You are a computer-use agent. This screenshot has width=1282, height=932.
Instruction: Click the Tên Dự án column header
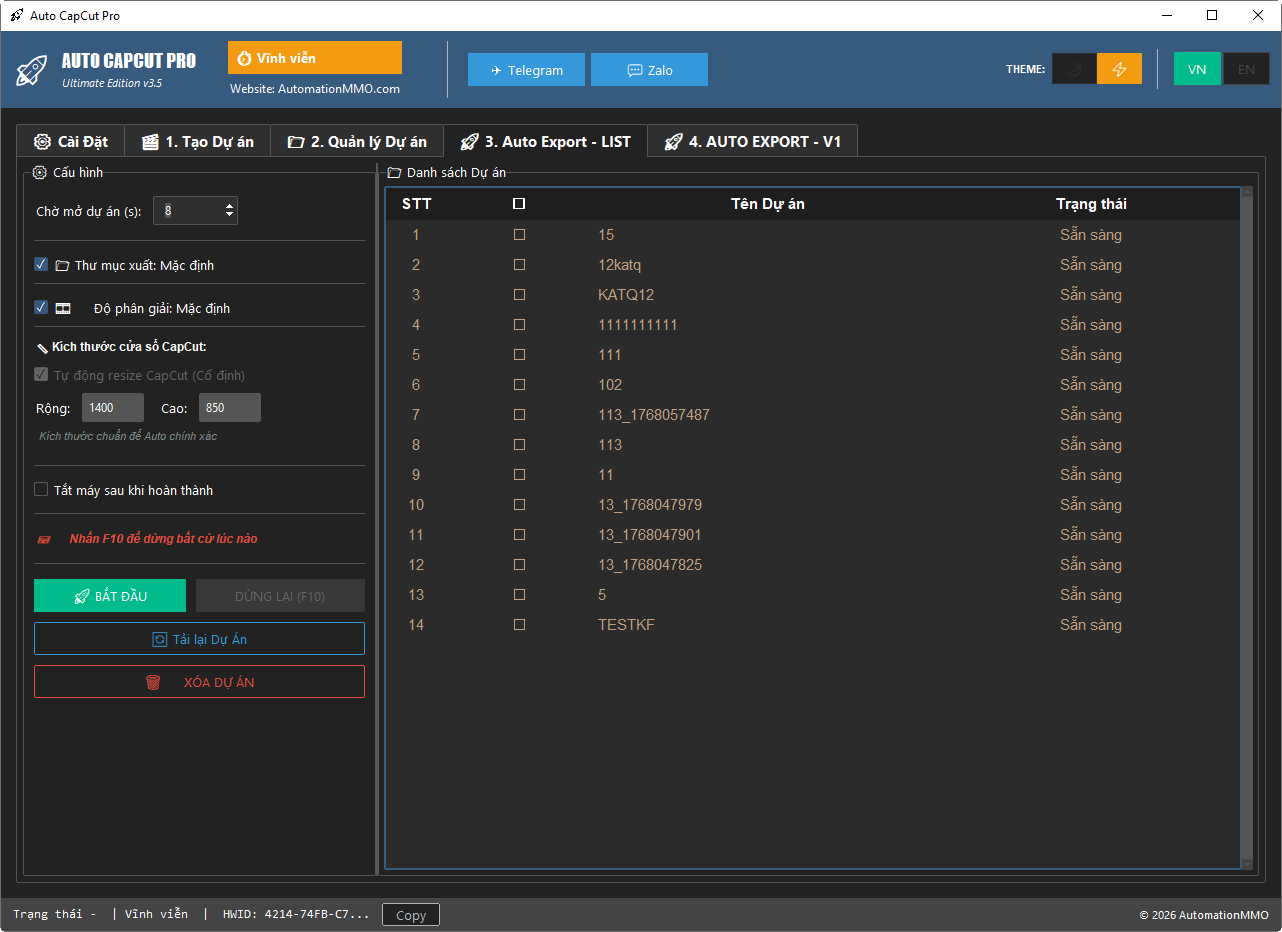(768, 204)
